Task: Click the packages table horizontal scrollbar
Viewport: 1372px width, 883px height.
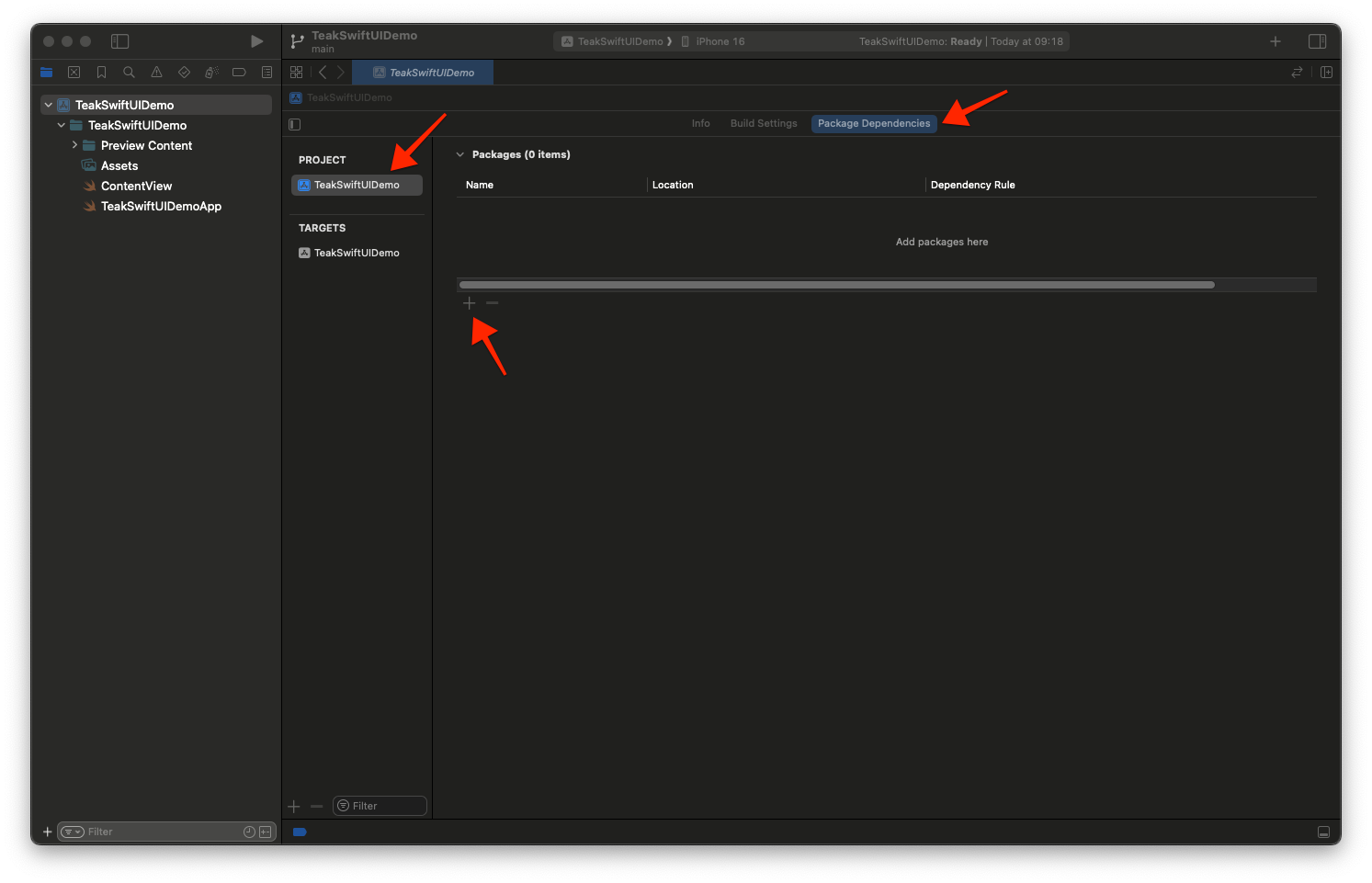Action: click(x=836, y=285)
